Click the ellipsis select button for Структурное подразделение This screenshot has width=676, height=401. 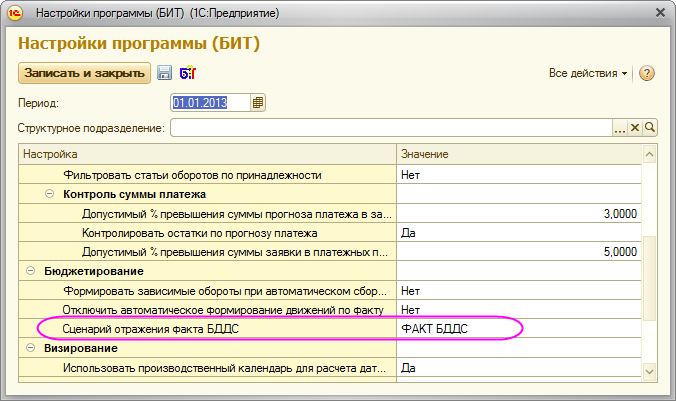(620, 128)
